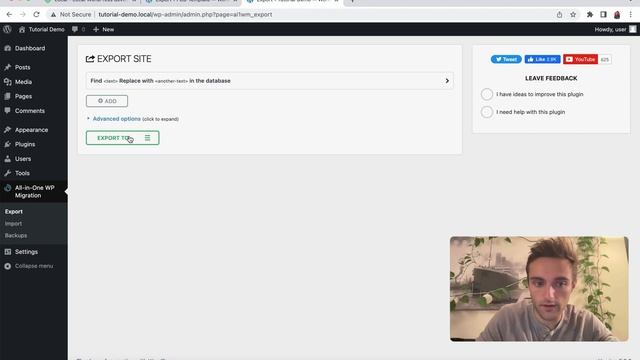640x360 pixels.
Task: Click the Dashboard gauge icon in sidebar
Action: [x=8, y=48]
